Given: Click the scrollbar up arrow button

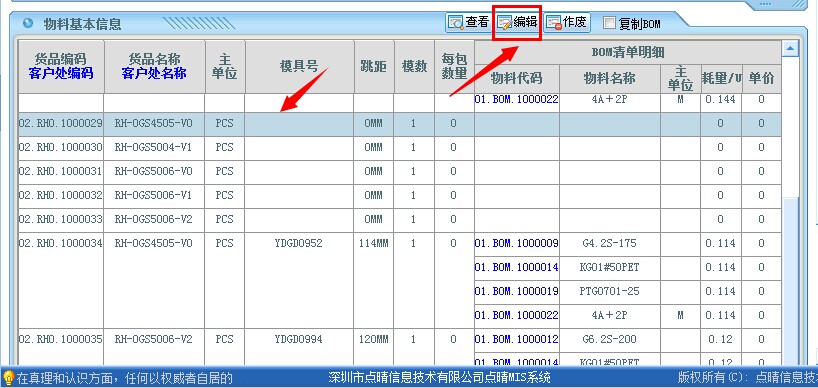Looking at the screenshot, I should (790, 49).
